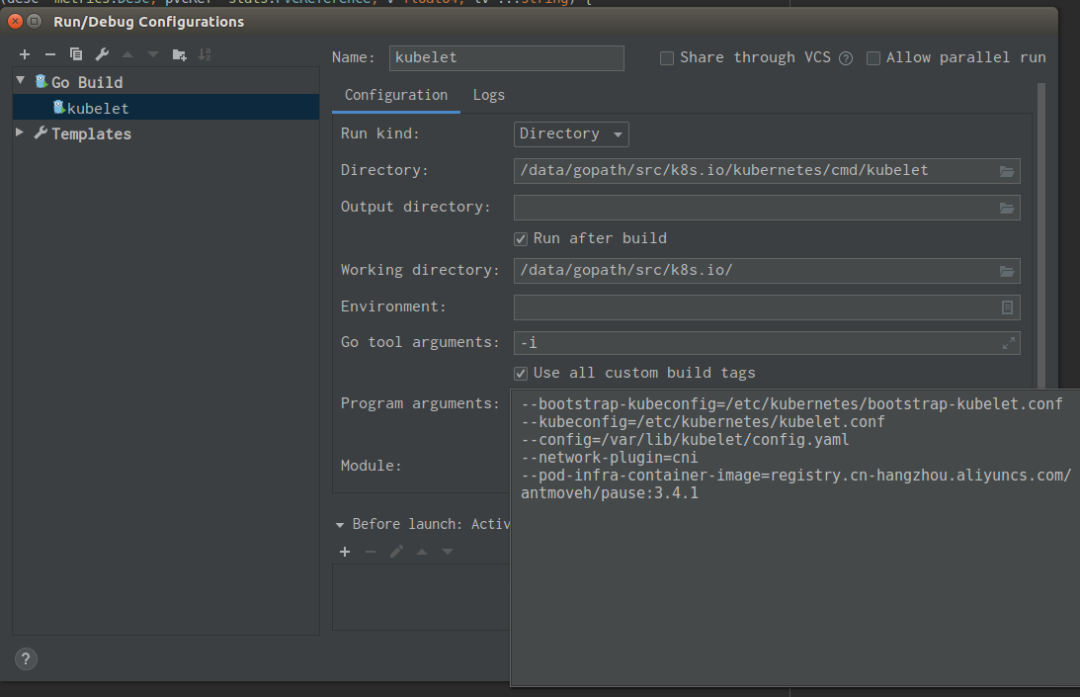Remove configuration with minus icon
Viewport: 1080px width, 697px height.
tap(50, 54)
